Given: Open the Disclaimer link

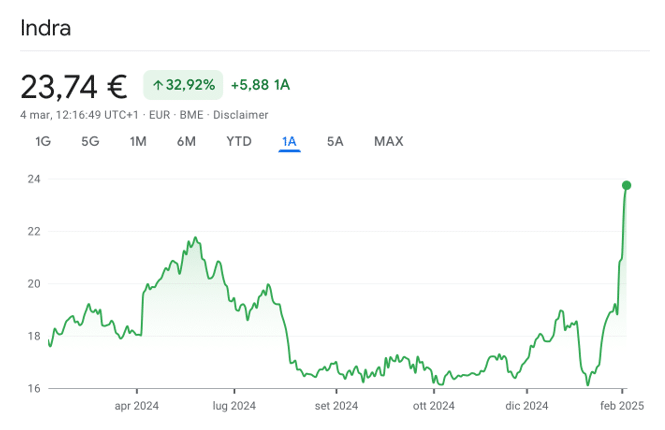Looking at the screenshot, I should coord(240,115).
